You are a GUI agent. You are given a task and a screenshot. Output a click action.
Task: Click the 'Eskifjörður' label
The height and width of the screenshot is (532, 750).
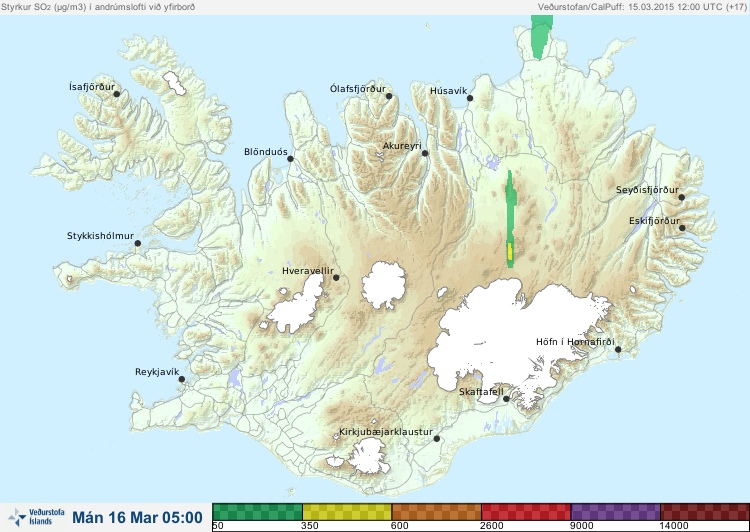[654, 221]
